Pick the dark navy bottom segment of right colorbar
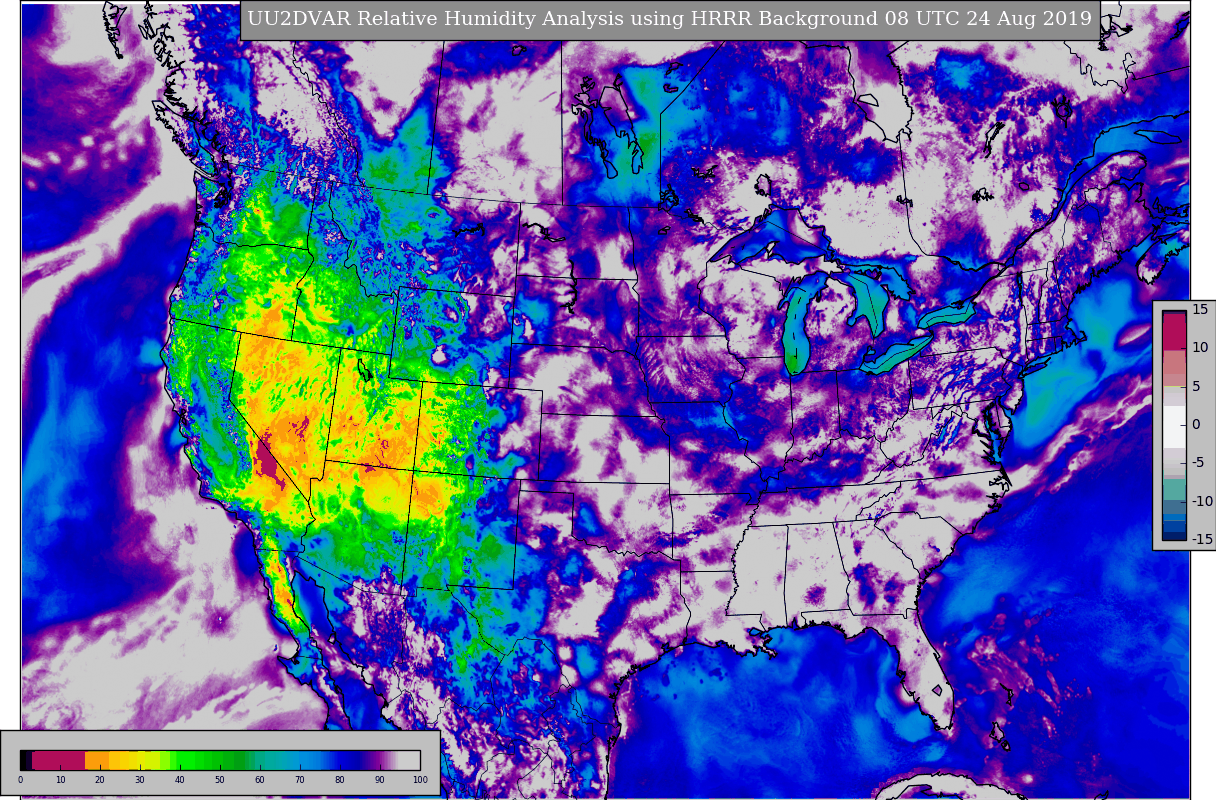 pyautogui.click(x=1174, y=535)
